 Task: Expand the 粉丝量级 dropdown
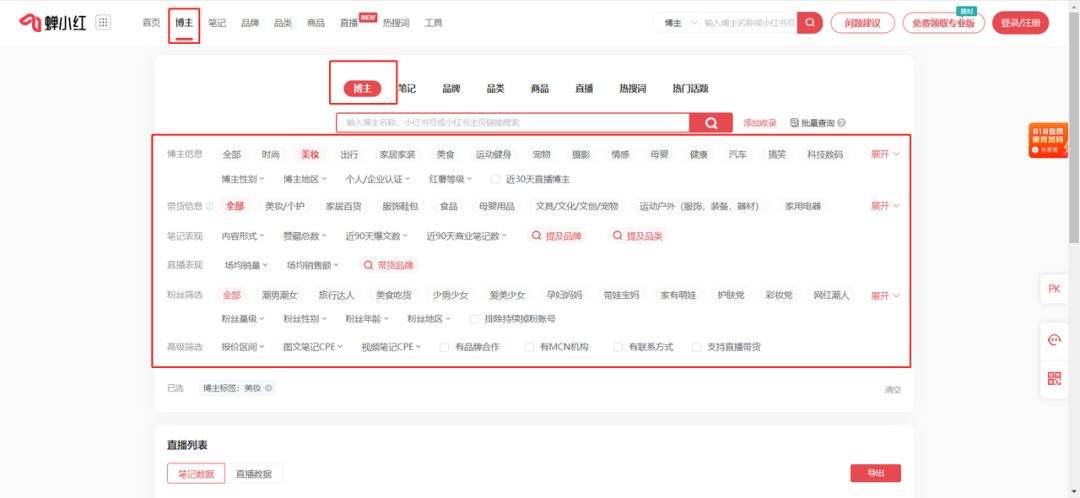coord(242,319)
